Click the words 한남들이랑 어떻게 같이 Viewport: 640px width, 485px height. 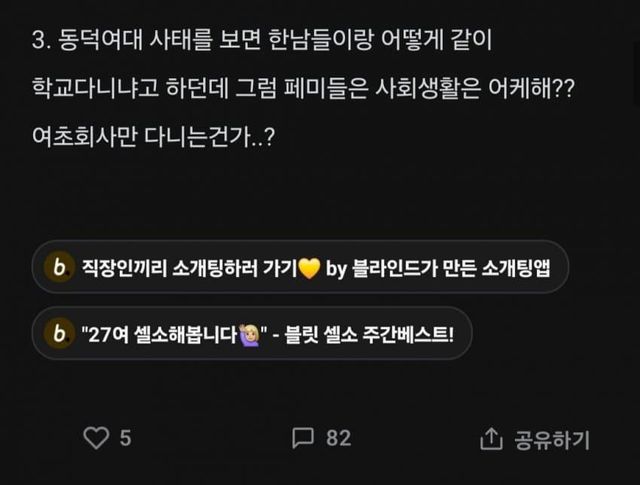point(380,40)
